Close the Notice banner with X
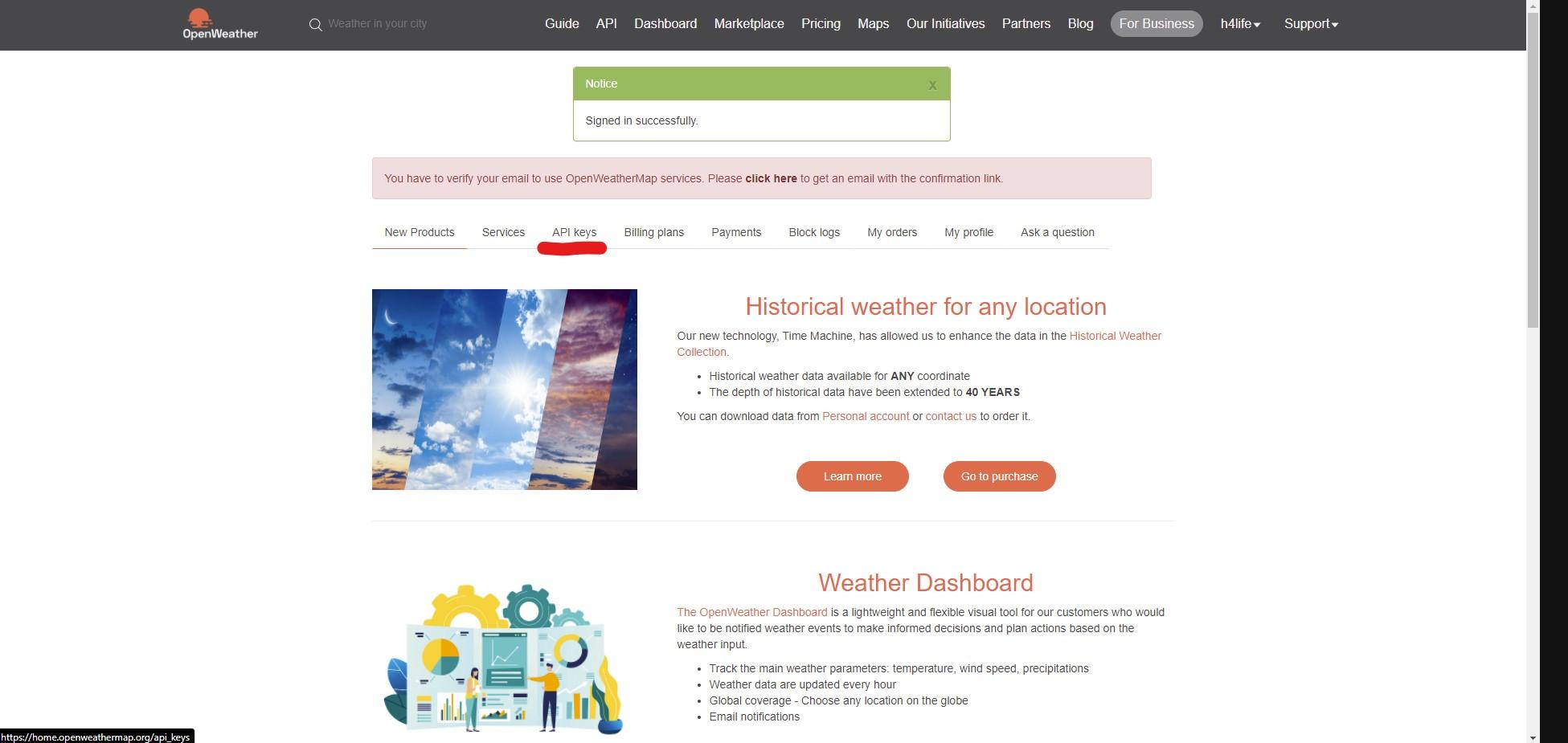1568x743 pixels. (932, 85)
